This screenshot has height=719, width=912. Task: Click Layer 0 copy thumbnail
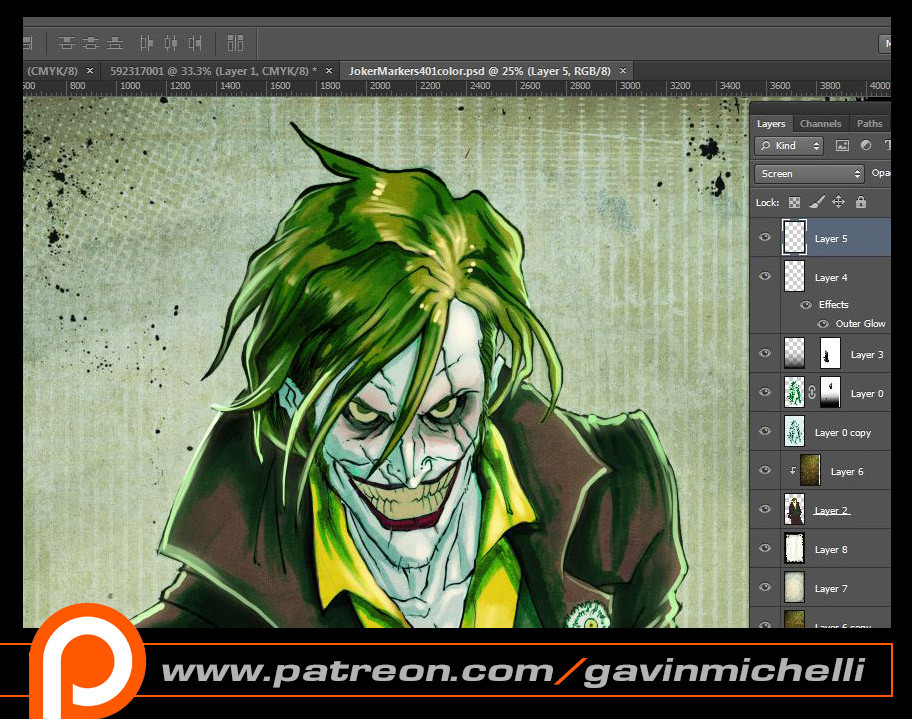click(795, 431)
